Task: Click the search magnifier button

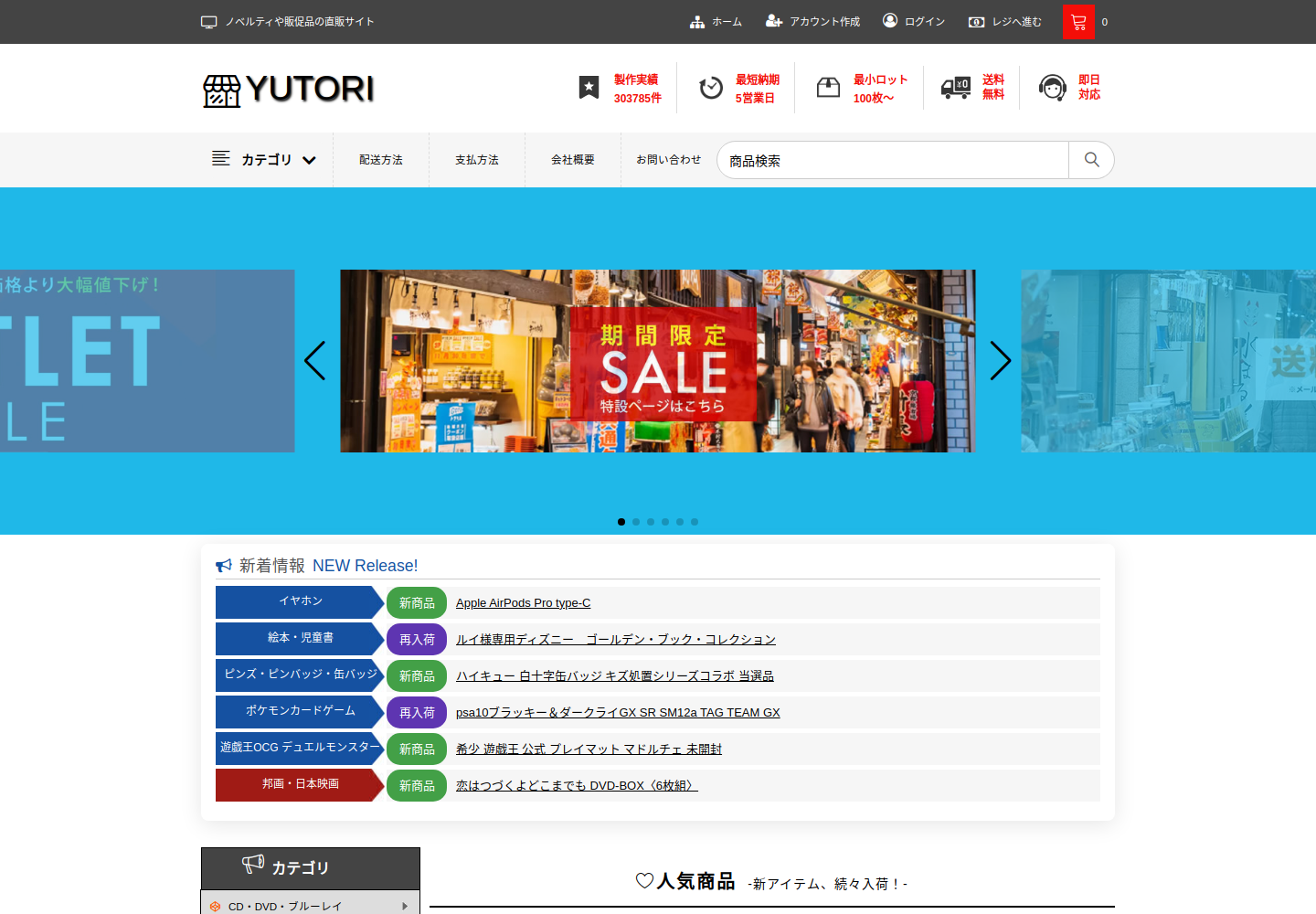Action: (1091, 160)
